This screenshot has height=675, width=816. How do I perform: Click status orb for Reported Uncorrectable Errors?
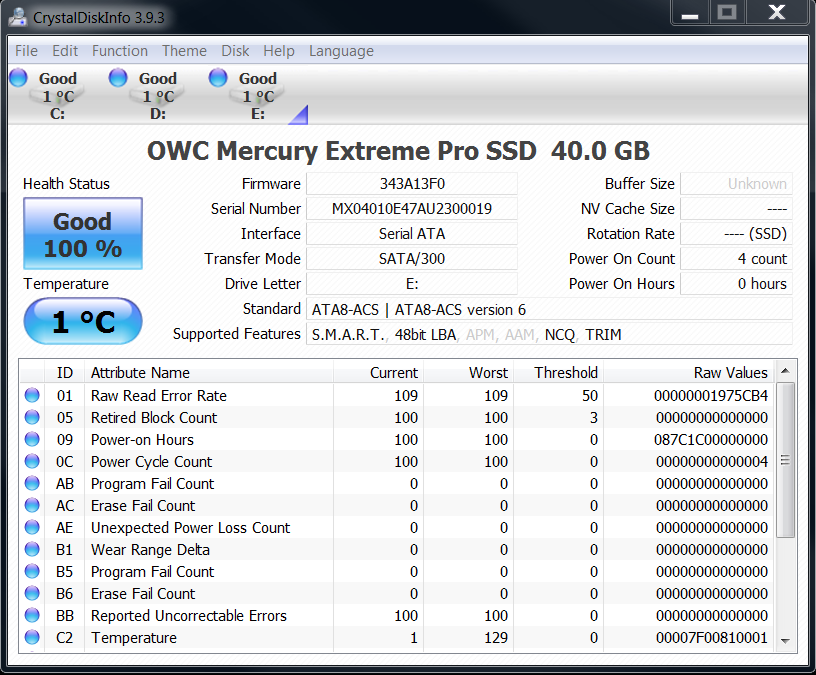tap(32, 616)
